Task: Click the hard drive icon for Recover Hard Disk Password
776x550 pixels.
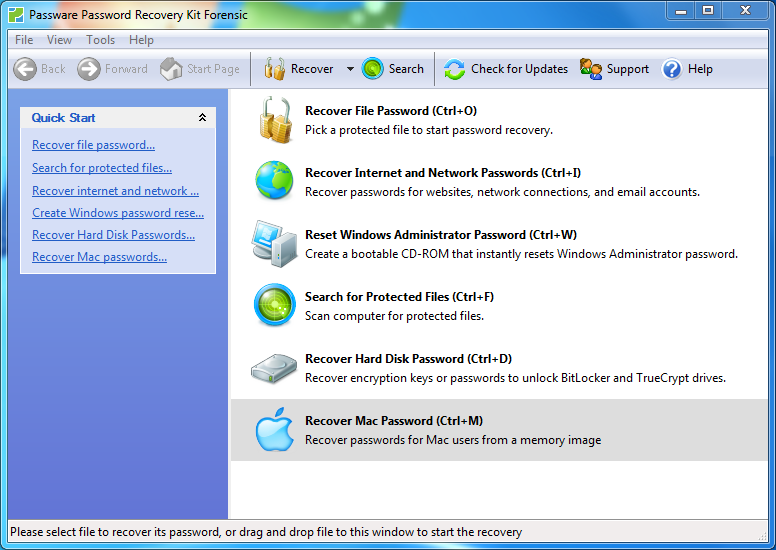Action: click(x=274, y=368)
